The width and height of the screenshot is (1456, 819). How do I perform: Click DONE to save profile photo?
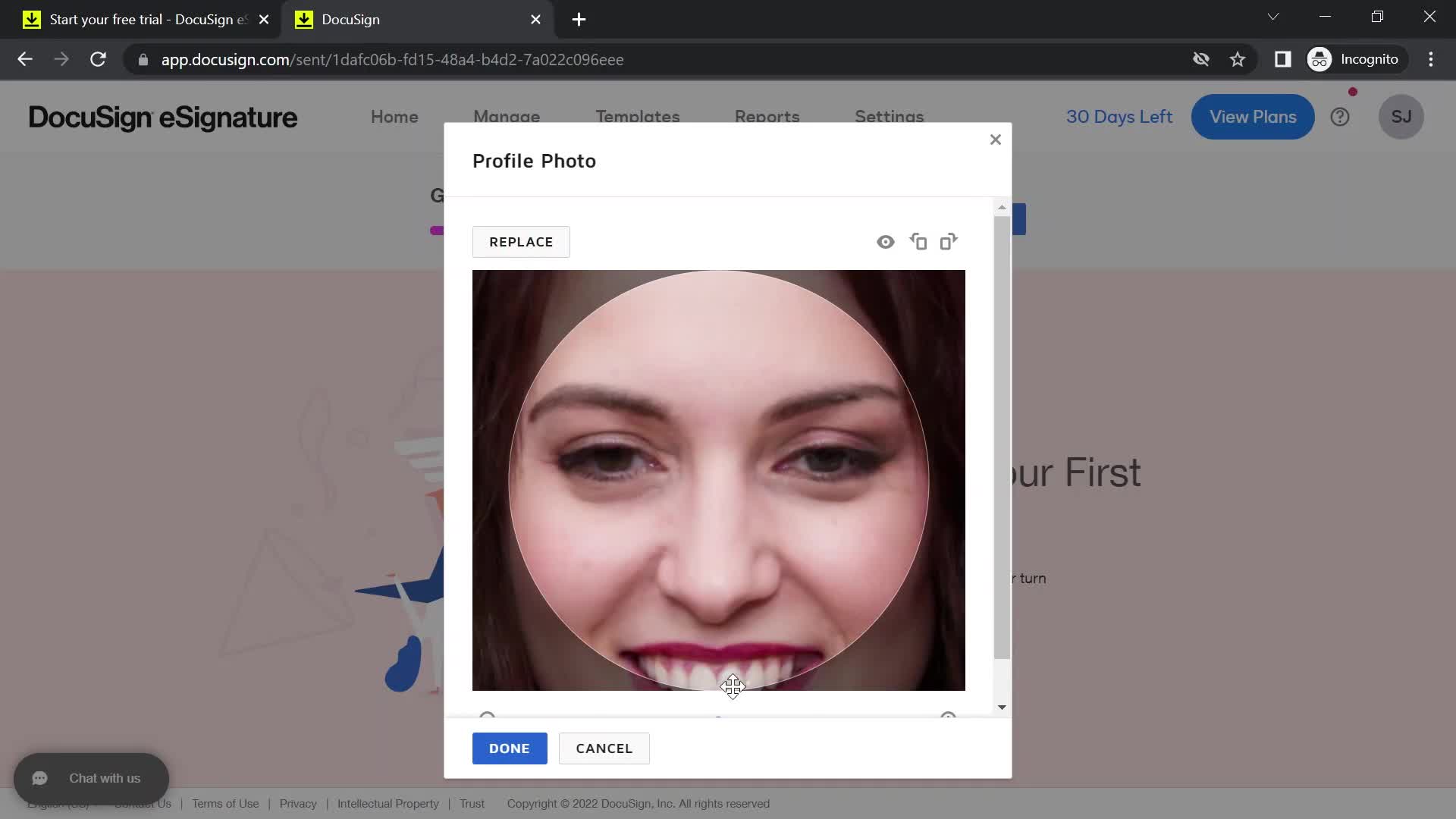click(509, 748)
